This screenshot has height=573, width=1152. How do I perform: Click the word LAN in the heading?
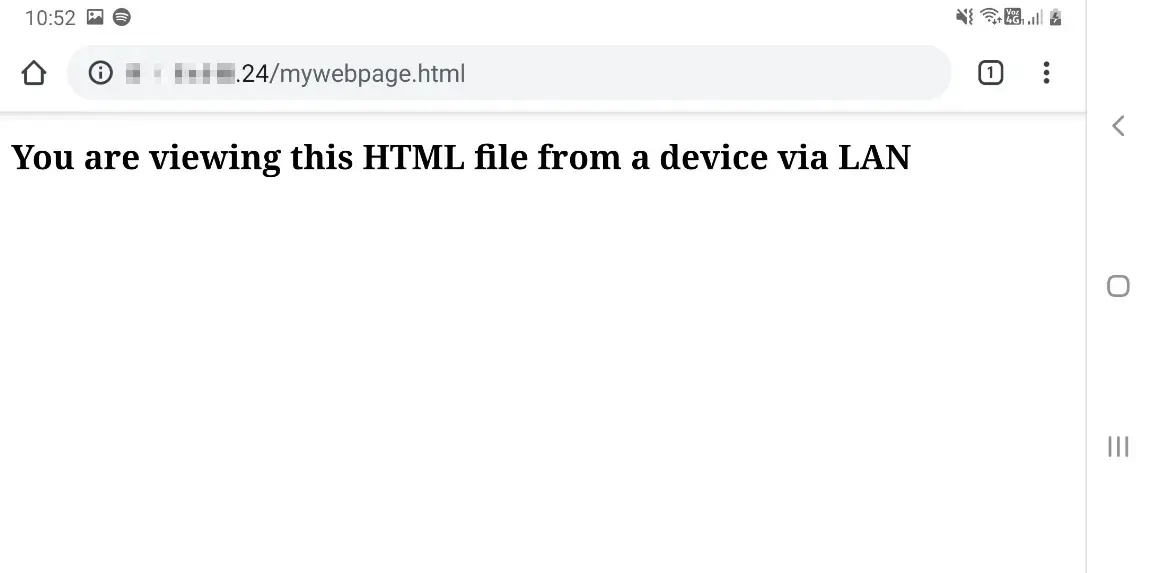tap(874, 158)
